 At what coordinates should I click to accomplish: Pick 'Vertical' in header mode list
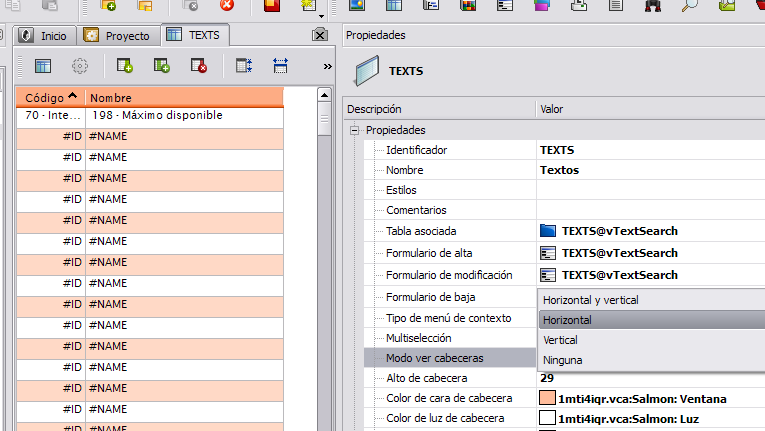pos(560,340)
